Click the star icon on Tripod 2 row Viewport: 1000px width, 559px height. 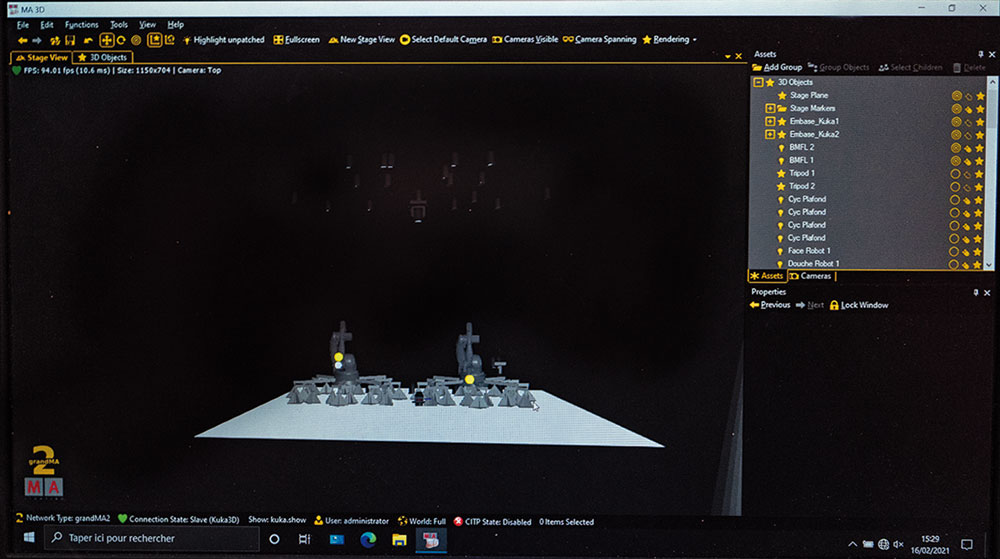(x=980, y=187)
